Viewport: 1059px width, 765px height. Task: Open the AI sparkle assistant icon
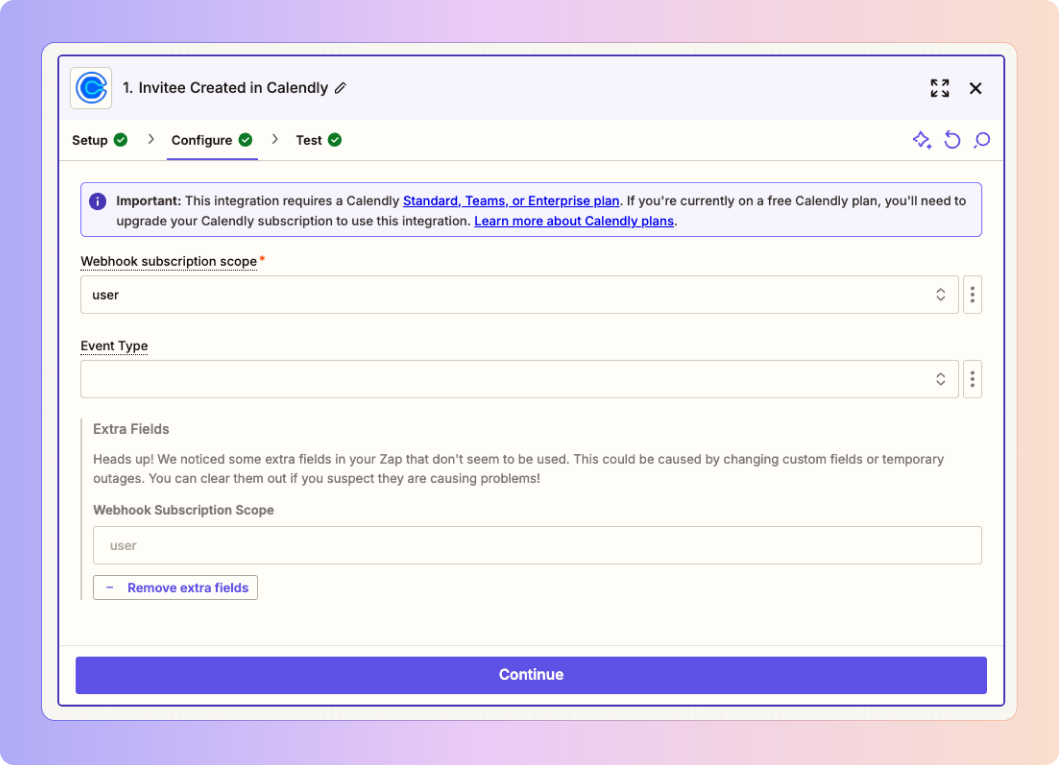point(922,140)
